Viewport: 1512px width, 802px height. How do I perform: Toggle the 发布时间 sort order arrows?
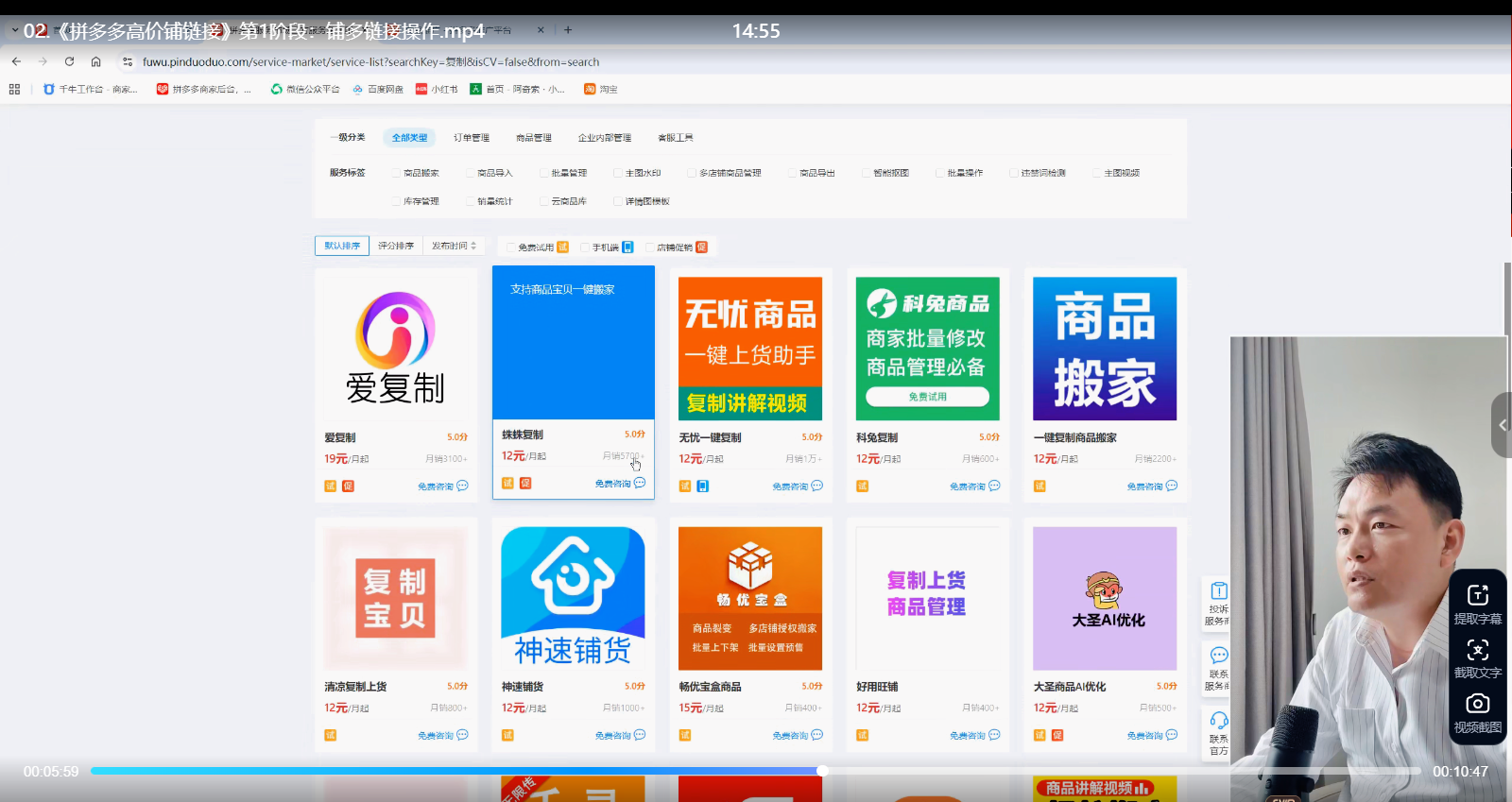point(473,246)
